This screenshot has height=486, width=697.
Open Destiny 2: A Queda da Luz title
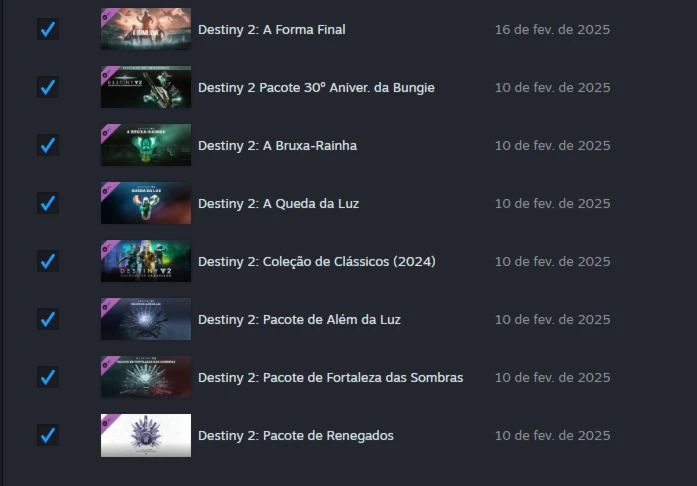(x=278, y=204)
